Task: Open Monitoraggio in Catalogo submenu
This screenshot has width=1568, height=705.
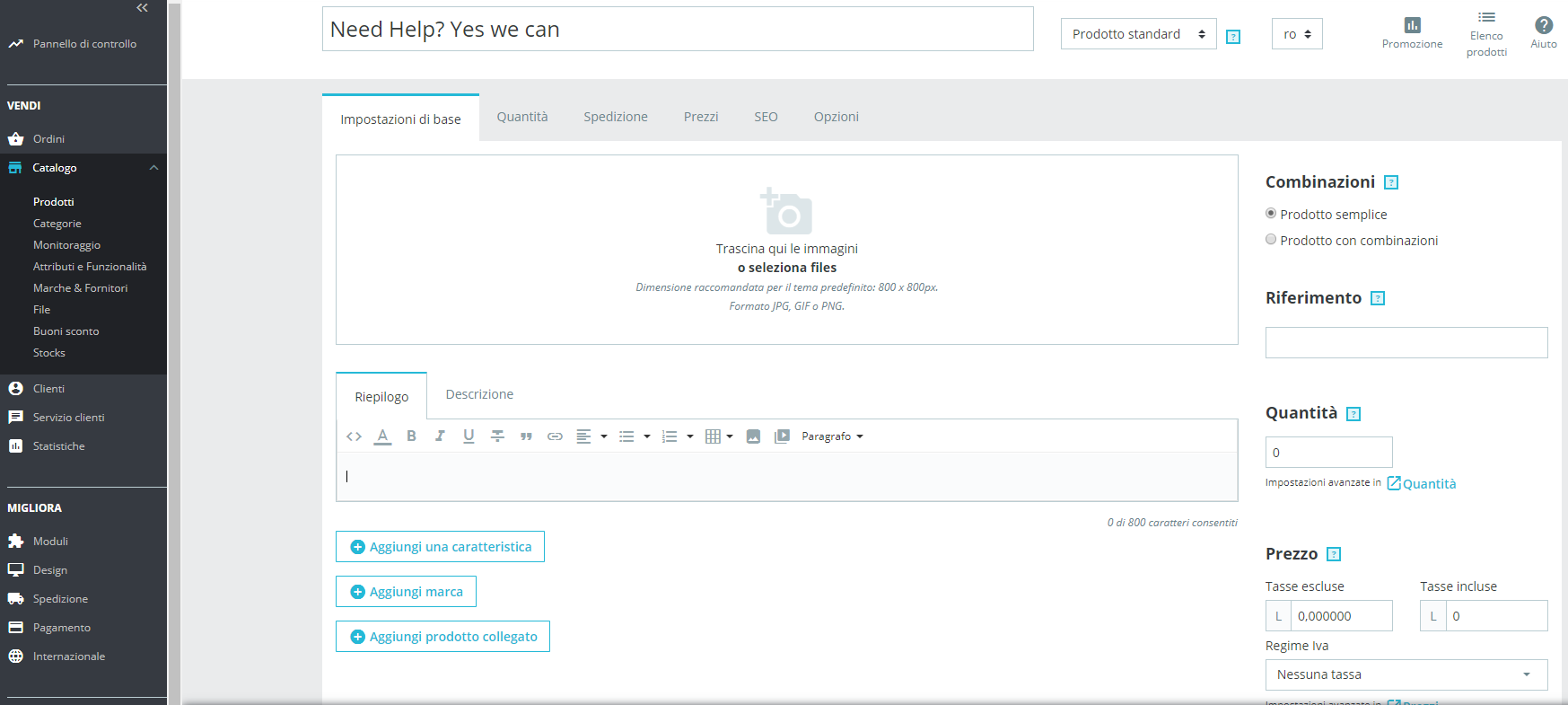Action: click(x=66, y=245)
